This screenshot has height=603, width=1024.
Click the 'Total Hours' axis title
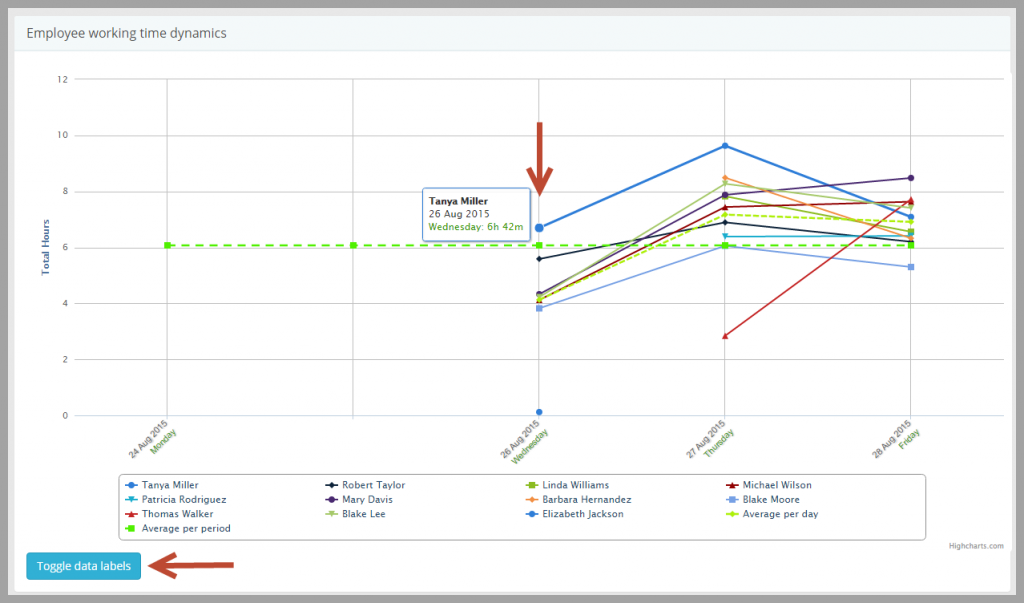(46, 247)
